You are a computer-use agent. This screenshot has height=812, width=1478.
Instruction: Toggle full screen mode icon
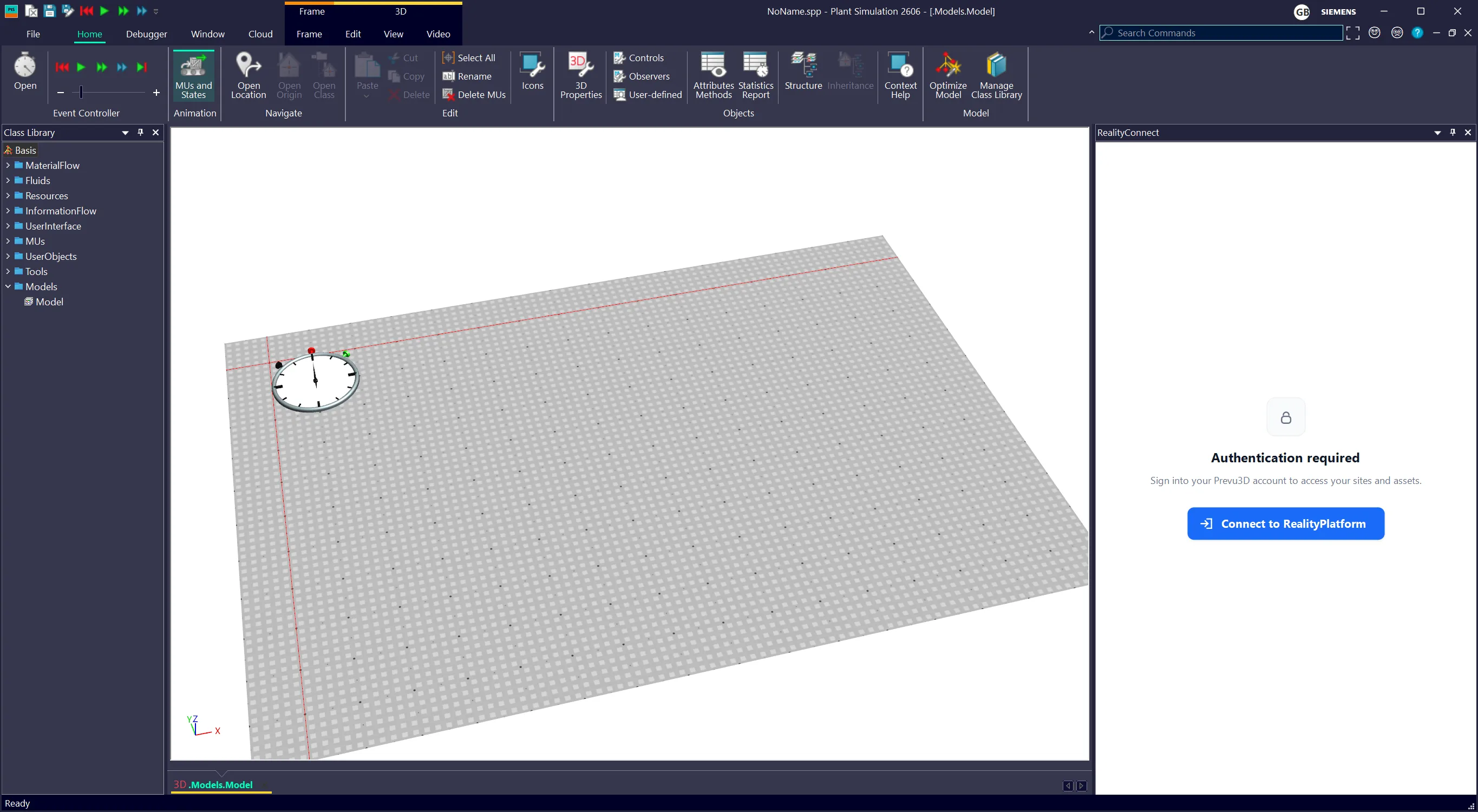1352,32
